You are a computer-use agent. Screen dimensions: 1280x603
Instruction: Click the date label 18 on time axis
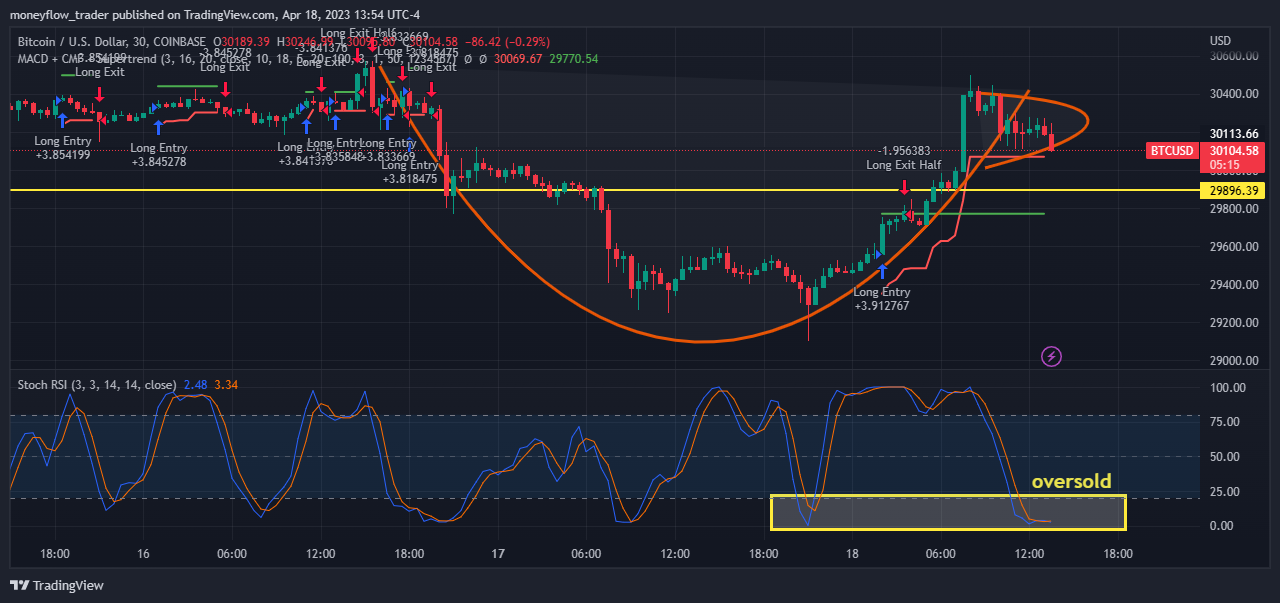point(853,553)
